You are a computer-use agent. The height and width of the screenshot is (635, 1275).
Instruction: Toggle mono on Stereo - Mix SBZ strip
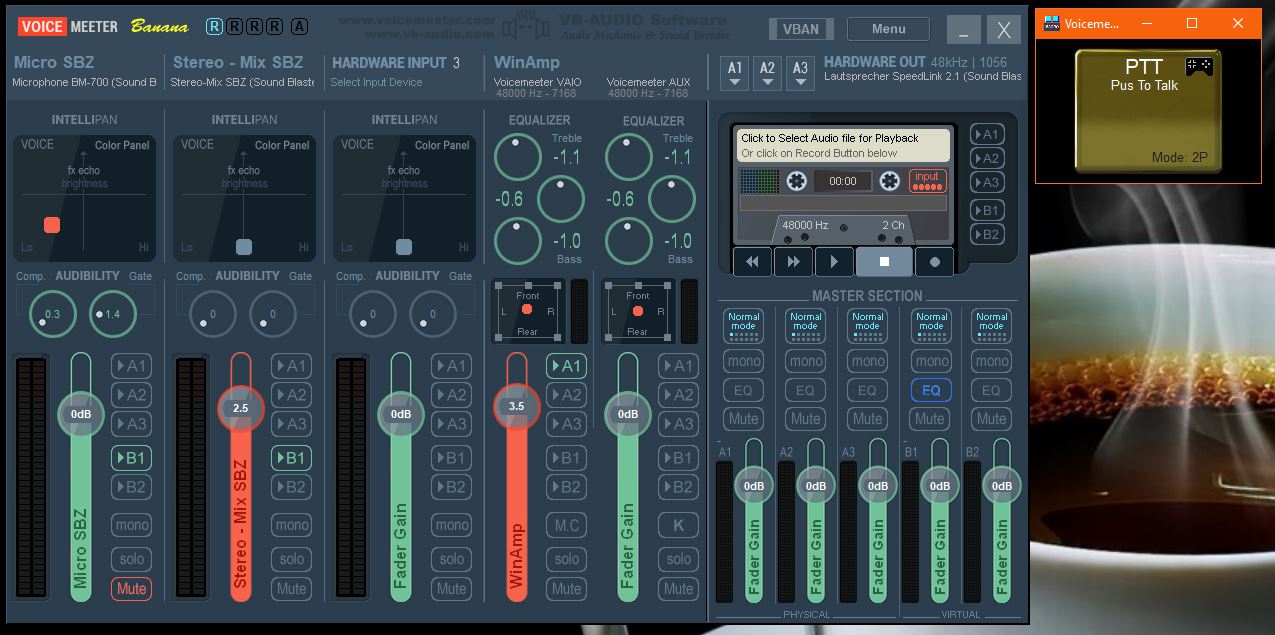(x=291, y=525)
